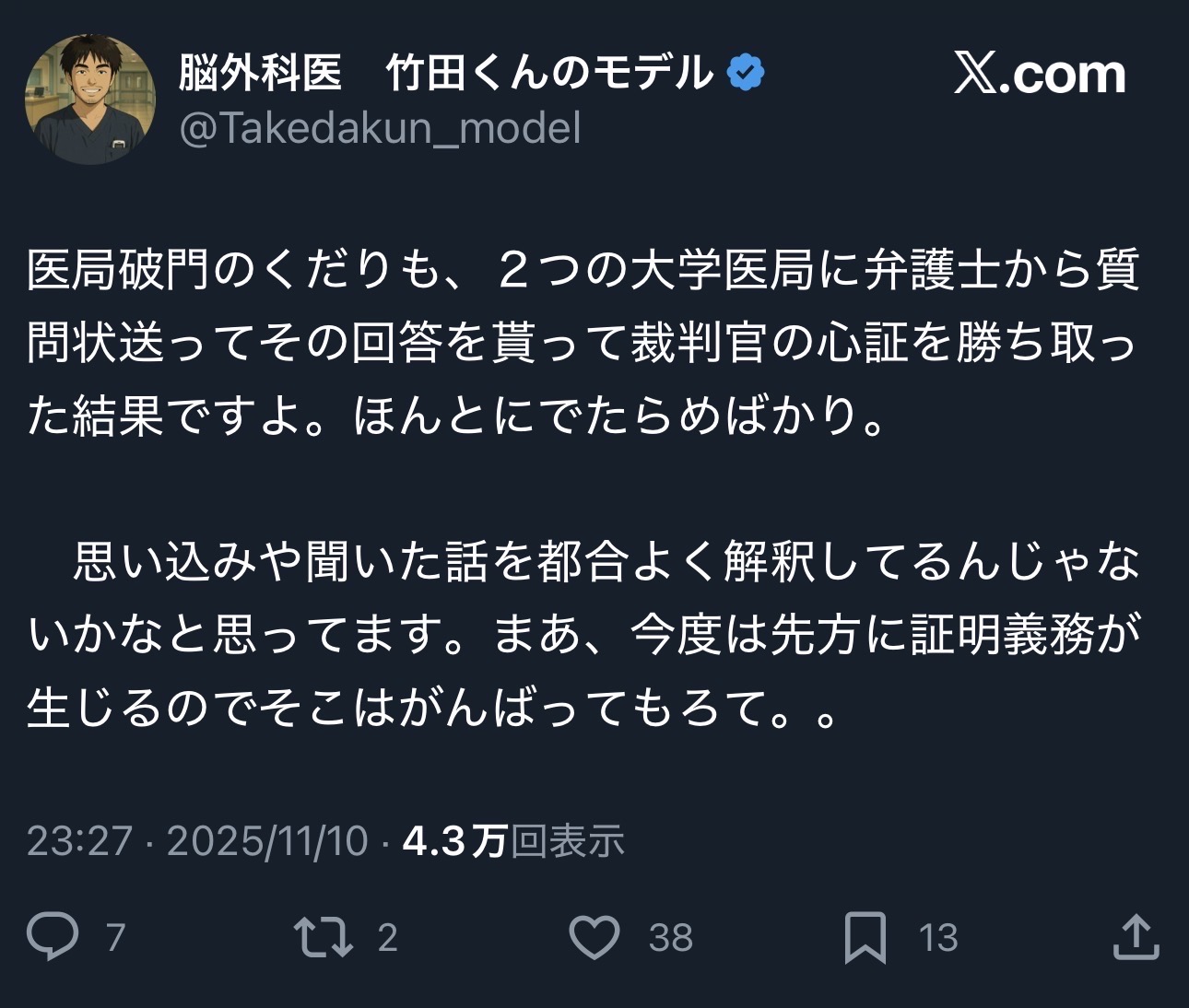Click the 2025/11/10 post date

point(267,841)
